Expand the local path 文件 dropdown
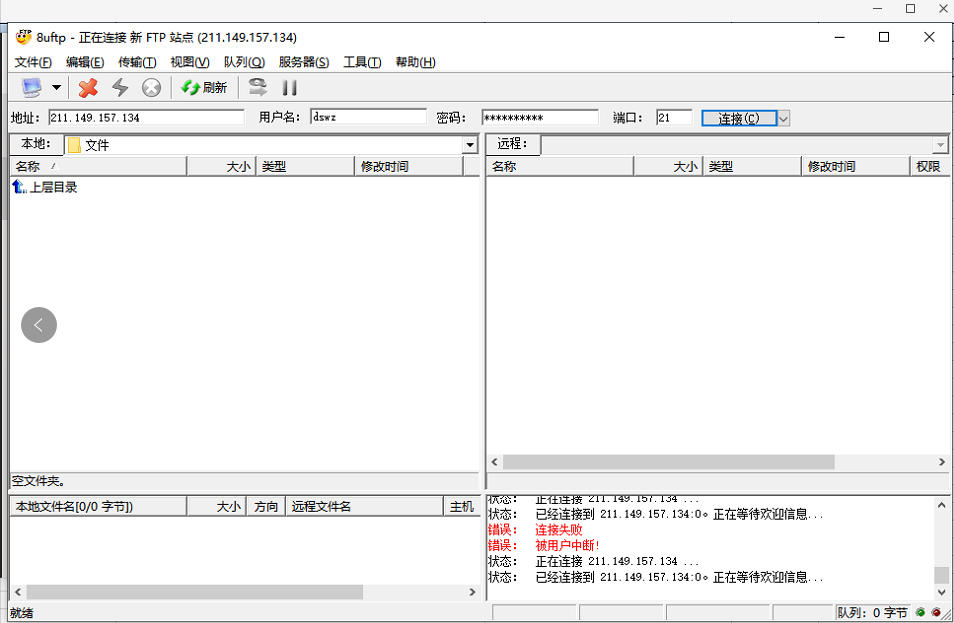Viewport: 954px width, 623px height. 470,146
